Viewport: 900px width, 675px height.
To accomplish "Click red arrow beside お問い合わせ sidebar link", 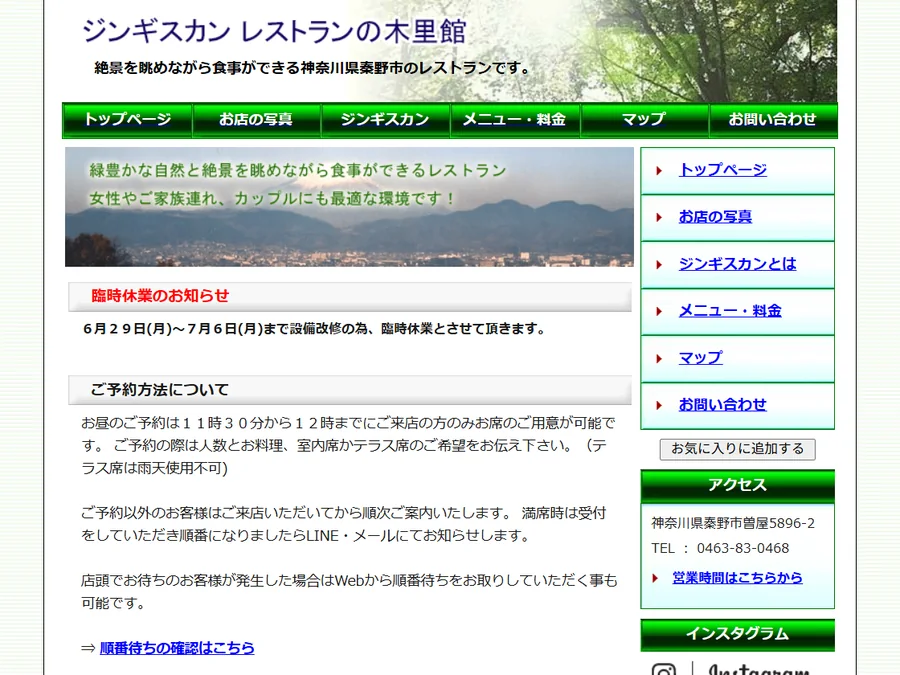I will 659,405.
